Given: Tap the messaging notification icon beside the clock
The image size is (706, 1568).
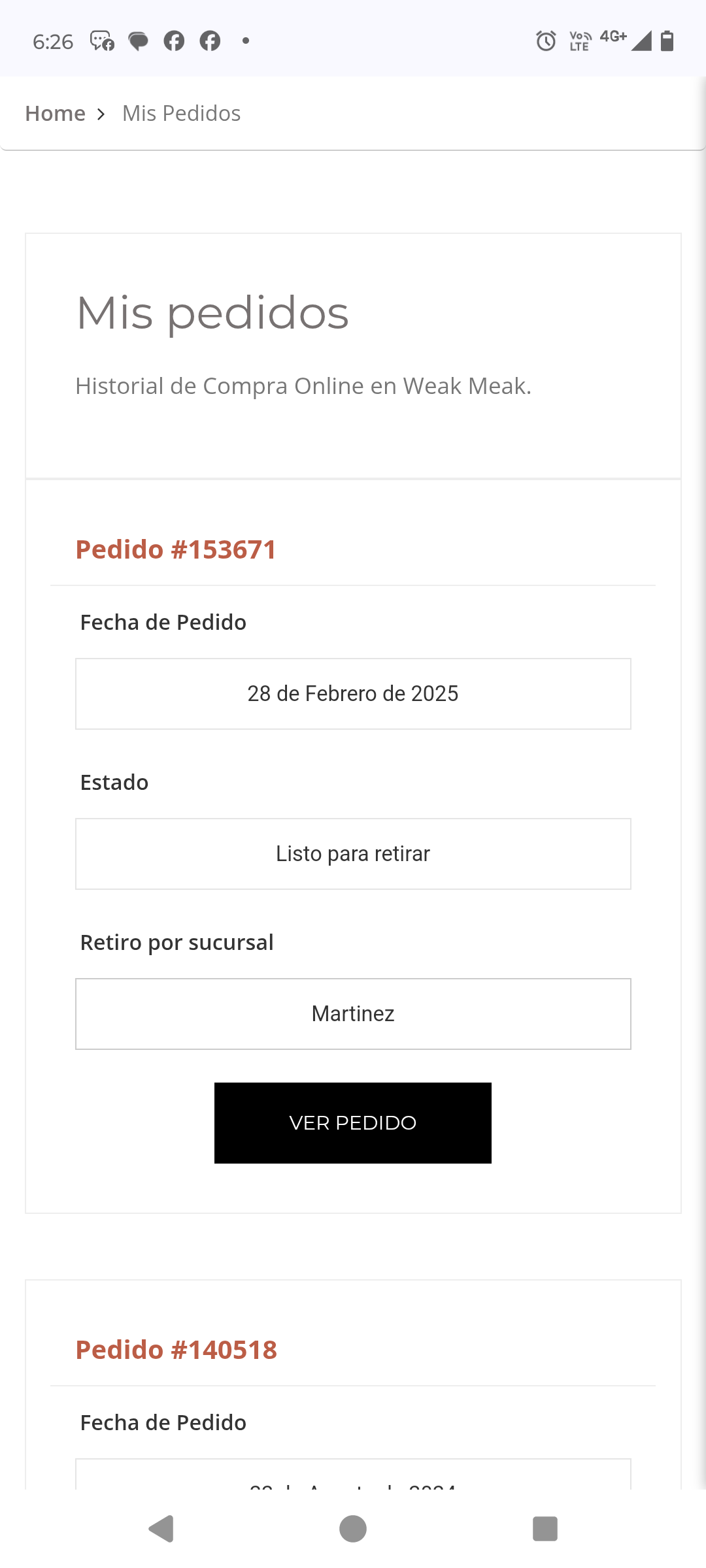Looking at the screenshot, I should 102,41.
